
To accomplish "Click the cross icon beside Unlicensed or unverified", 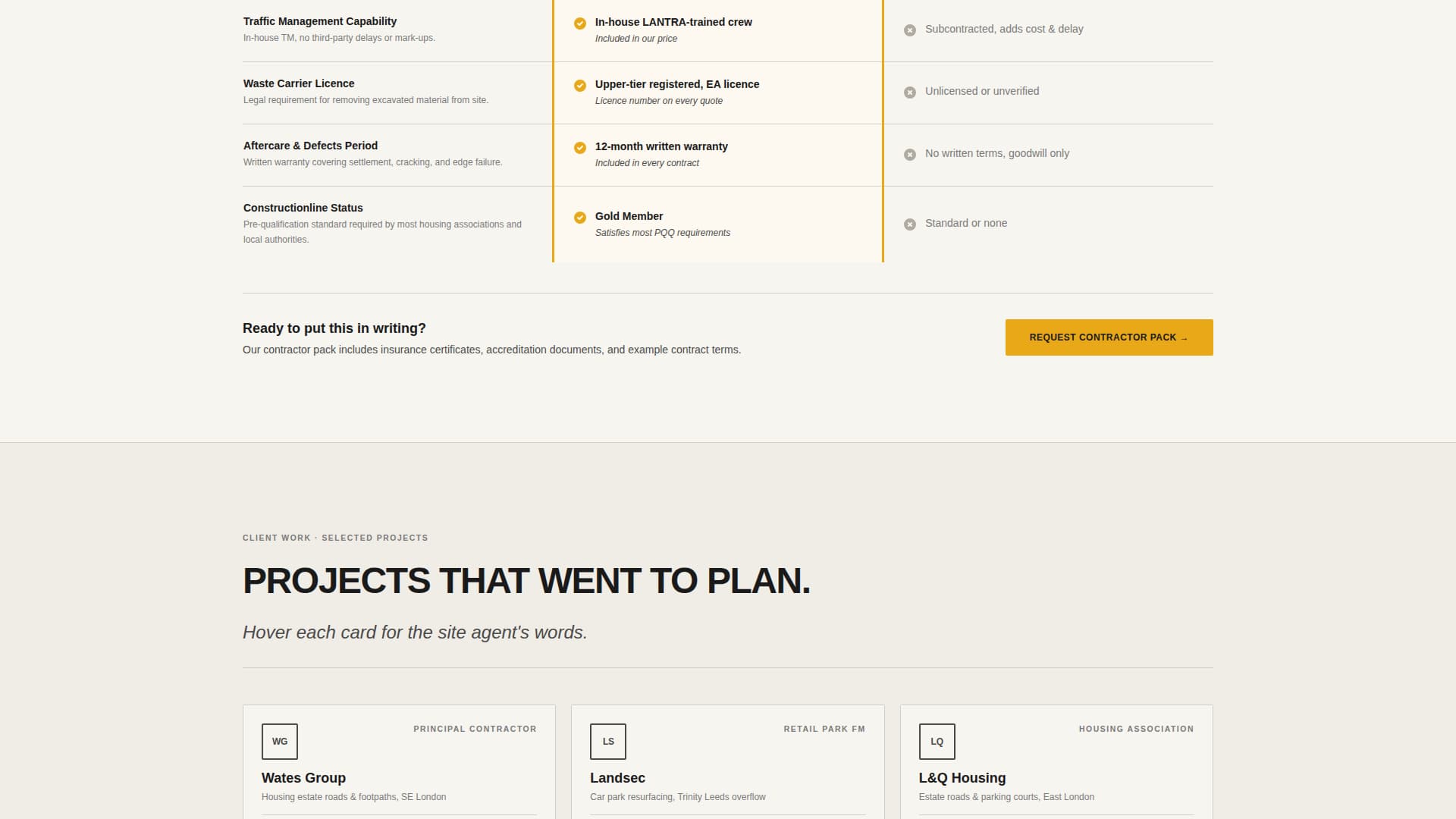I will coord(910,93).
